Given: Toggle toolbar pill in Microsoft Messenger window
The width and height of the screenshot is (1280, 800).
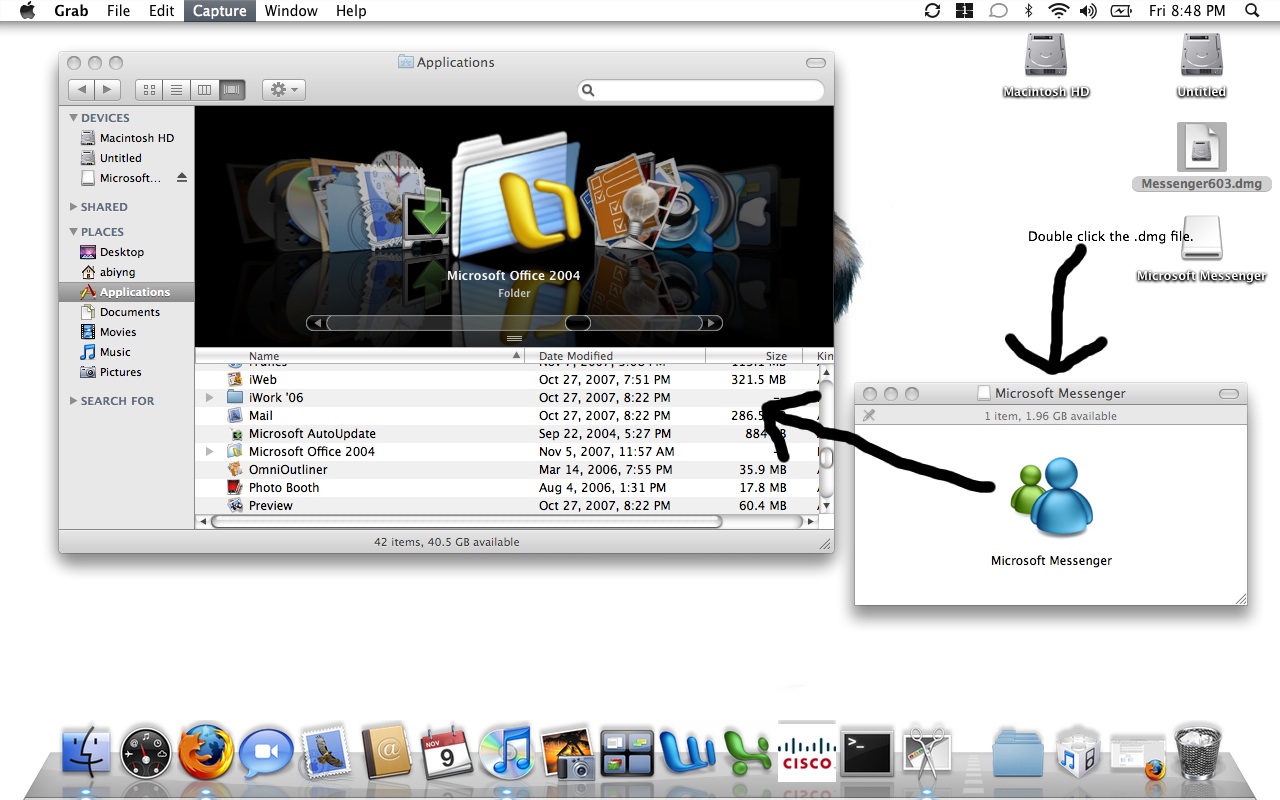Looking at the screenshot, I should point(1229,394).
